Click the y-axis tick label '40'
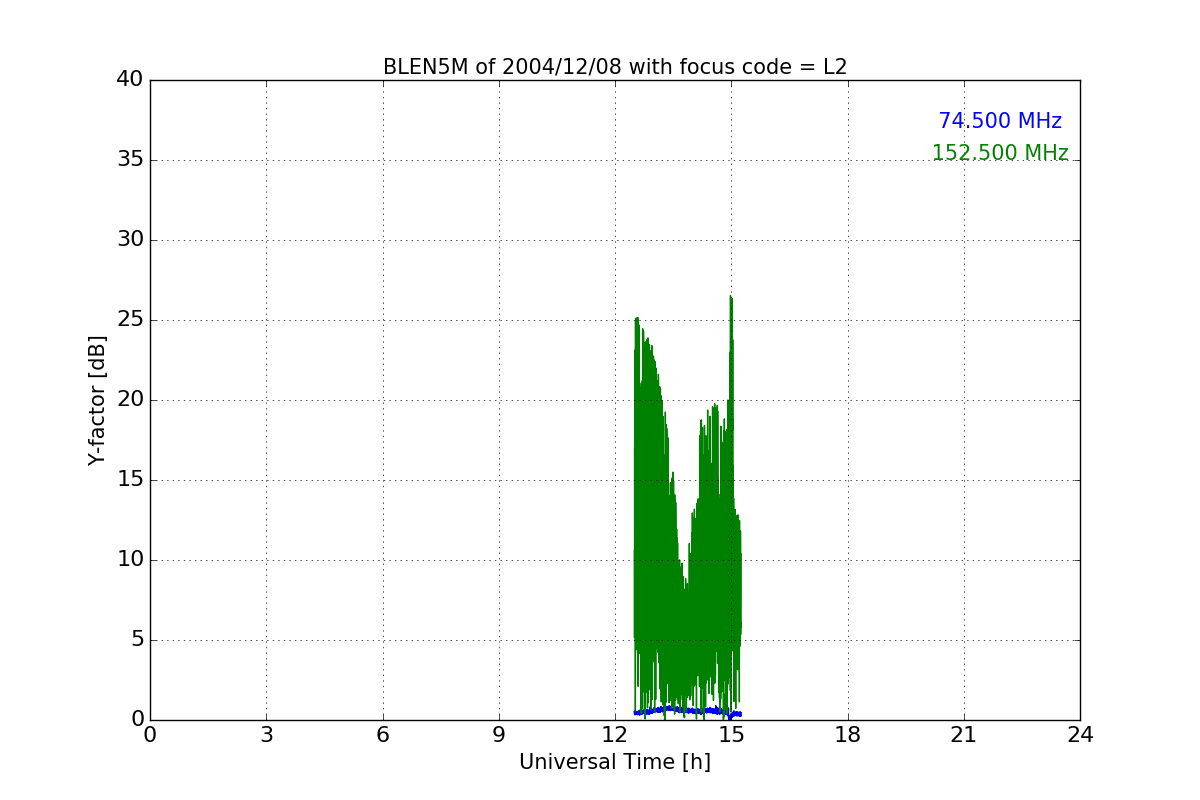Image resolution: width=1200 pixels, height=800 pixels. (x=130, y=79)
